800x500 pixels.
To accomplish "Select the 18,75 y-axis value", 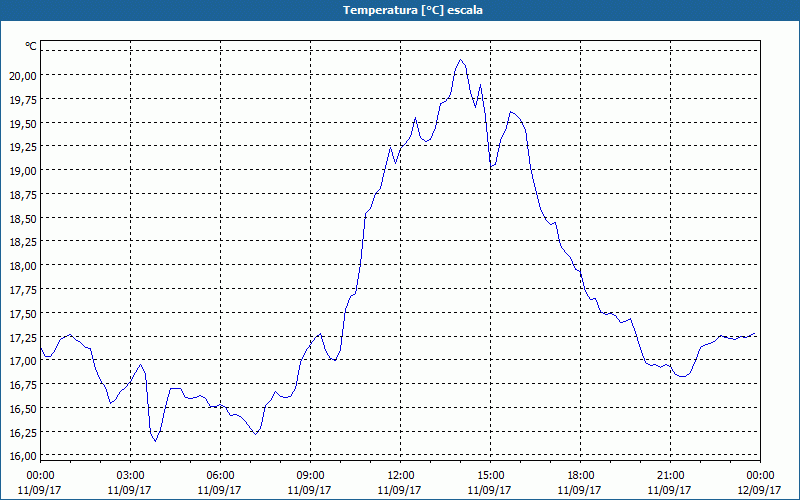I will (x=23, y=194).
